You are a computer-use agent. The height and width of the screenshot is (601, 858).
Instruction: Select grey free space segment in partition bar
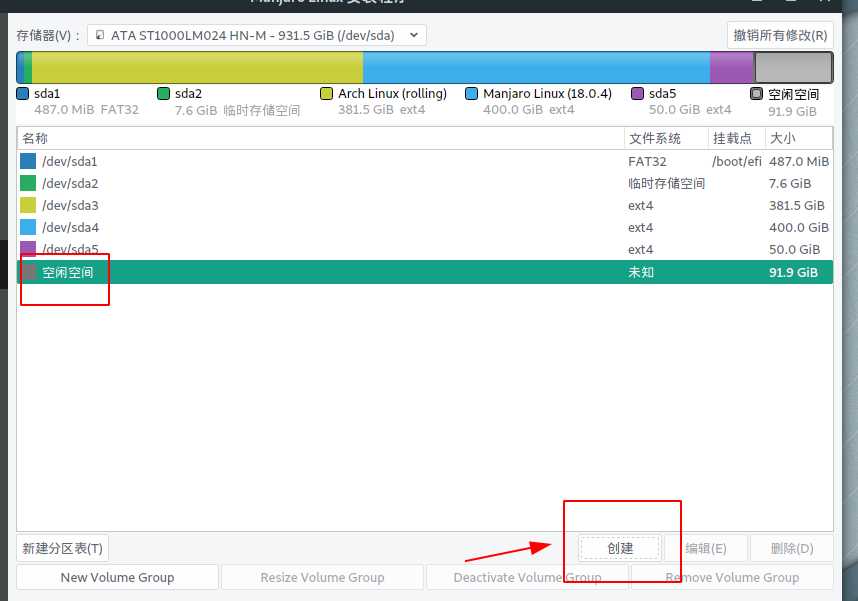point(793,67)
